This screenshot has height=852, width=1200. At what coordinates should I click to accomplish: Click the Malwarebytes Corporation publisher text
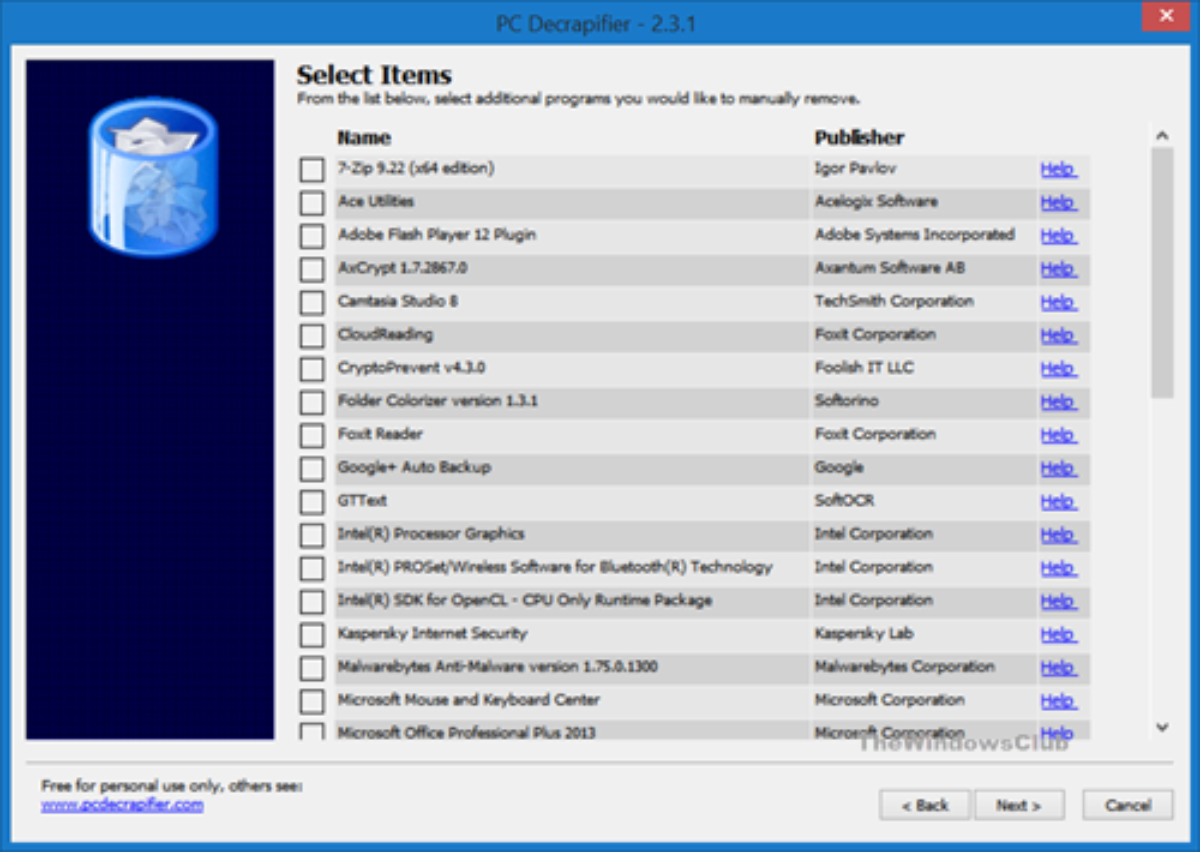point(905,666)
